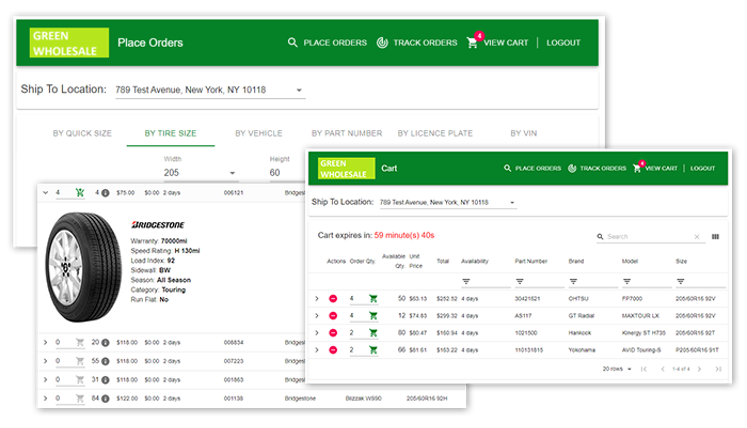Image resolution: width=747 pixels, height=428 pixels.
Task: Open Ship To Location dropdown in Cart window
Action: point(448,203)
